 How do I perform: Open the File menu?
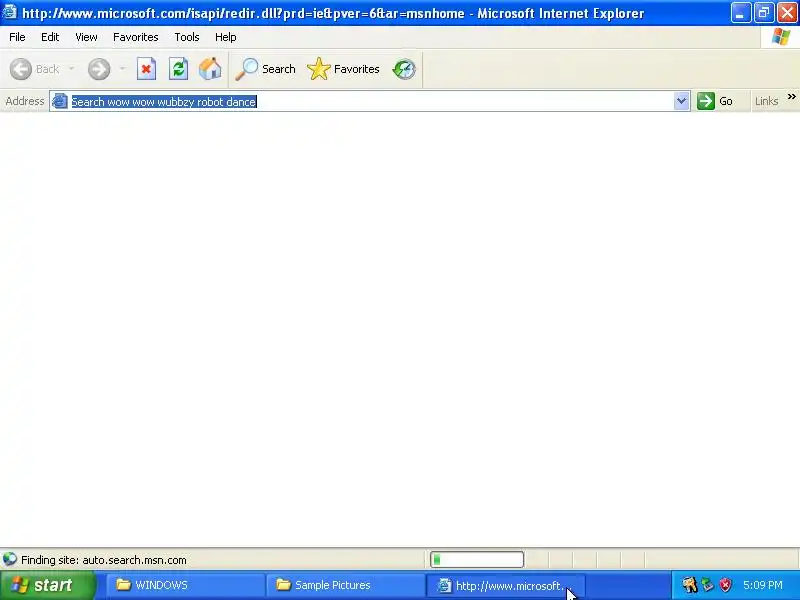[17, 37]
